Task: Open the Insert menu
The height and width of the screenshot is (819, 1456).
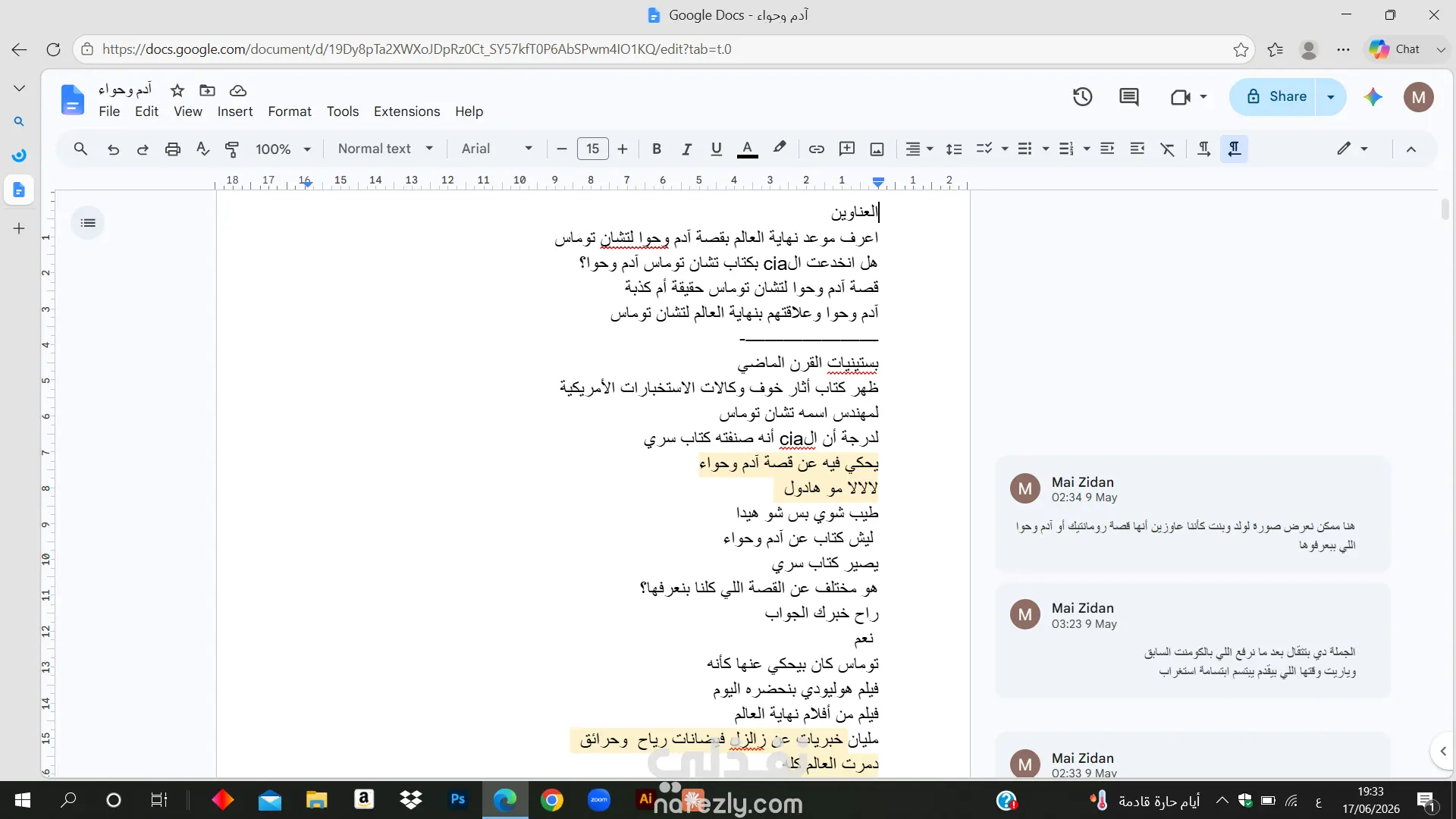Action: click(235, 111)
